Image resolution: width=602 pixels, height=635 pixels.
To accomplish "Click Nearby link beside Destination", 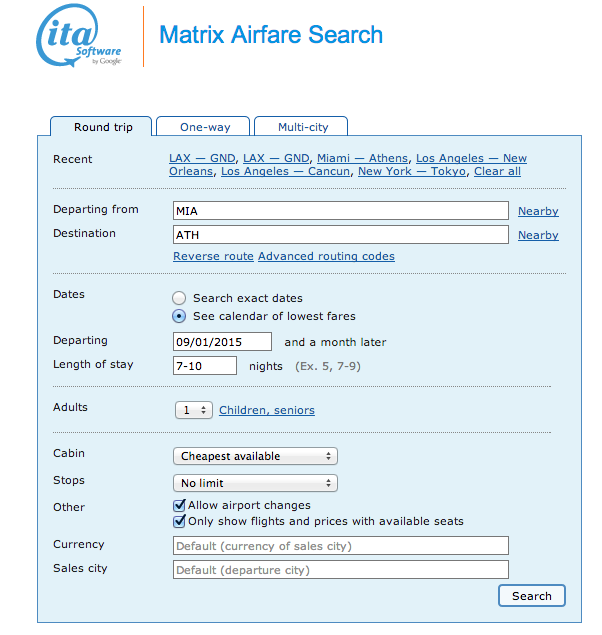I will pos(538,235).
